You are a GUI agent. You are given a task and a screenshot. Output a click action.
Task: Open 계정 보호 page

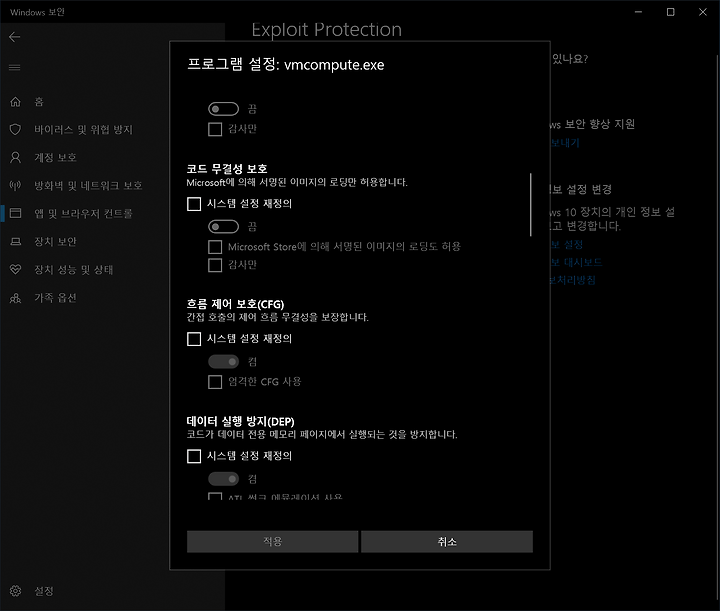[56, 157]
